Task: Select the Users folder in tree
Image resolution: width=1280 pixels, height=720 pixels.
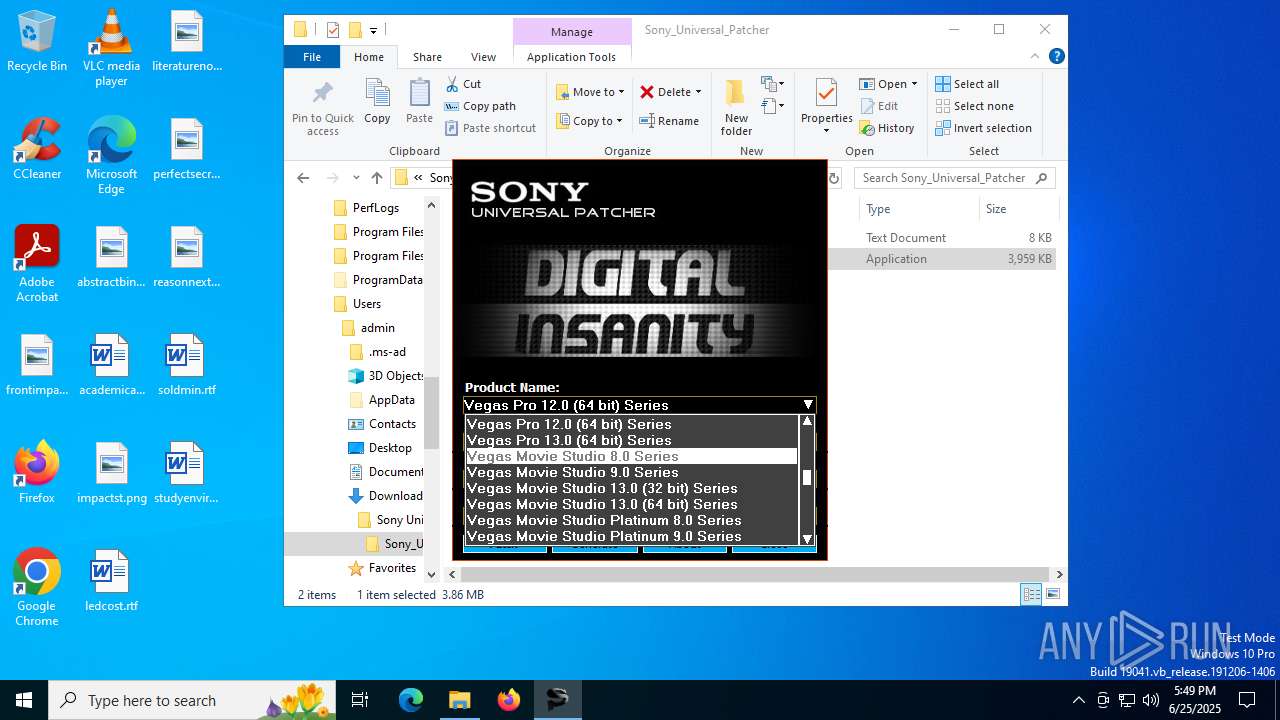Action: tap(366, 304)
